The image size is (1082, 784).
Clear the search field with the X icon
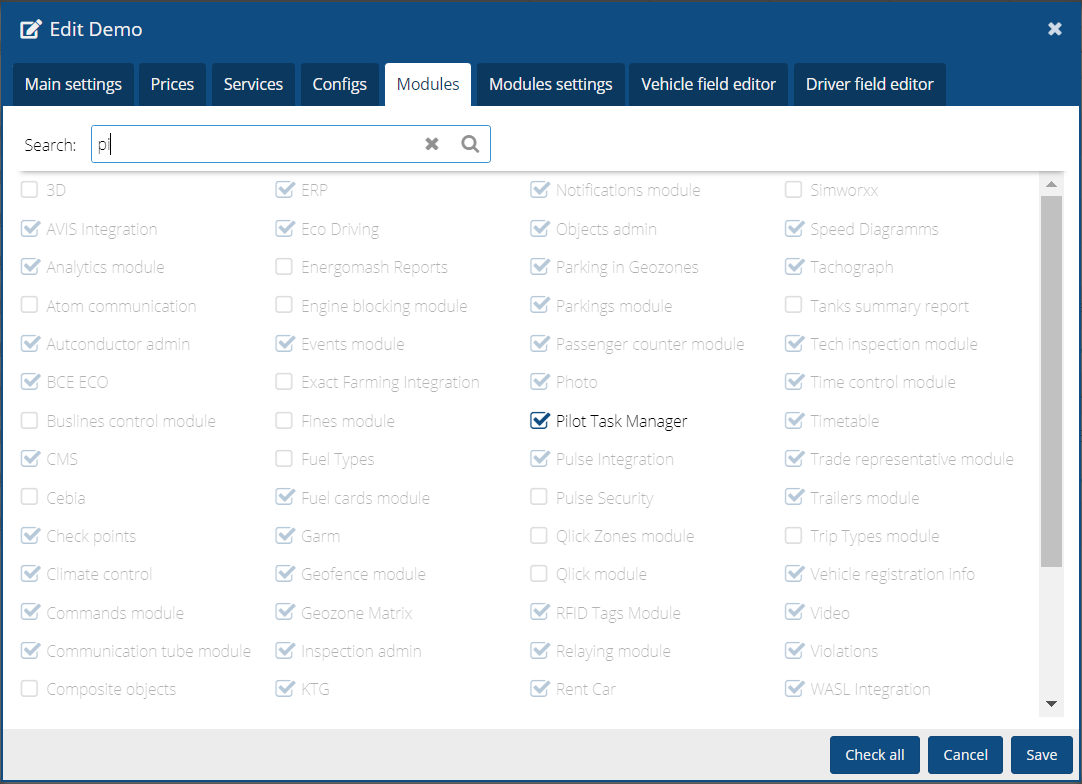(432, 144)
